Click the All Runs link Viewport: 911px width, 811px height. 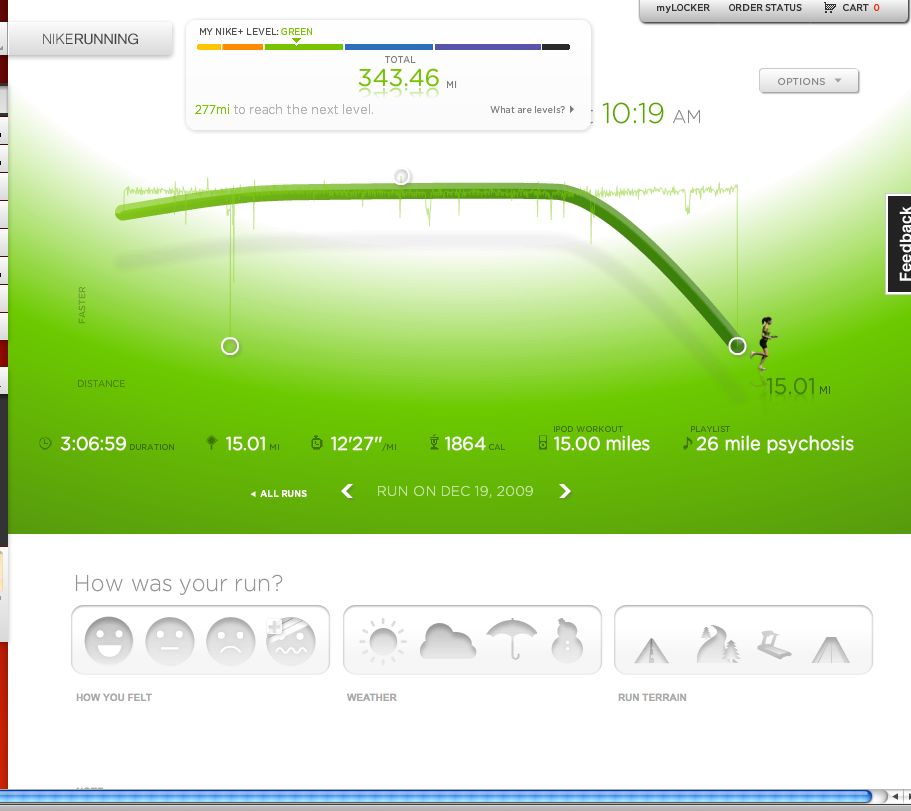pos(279,494)
